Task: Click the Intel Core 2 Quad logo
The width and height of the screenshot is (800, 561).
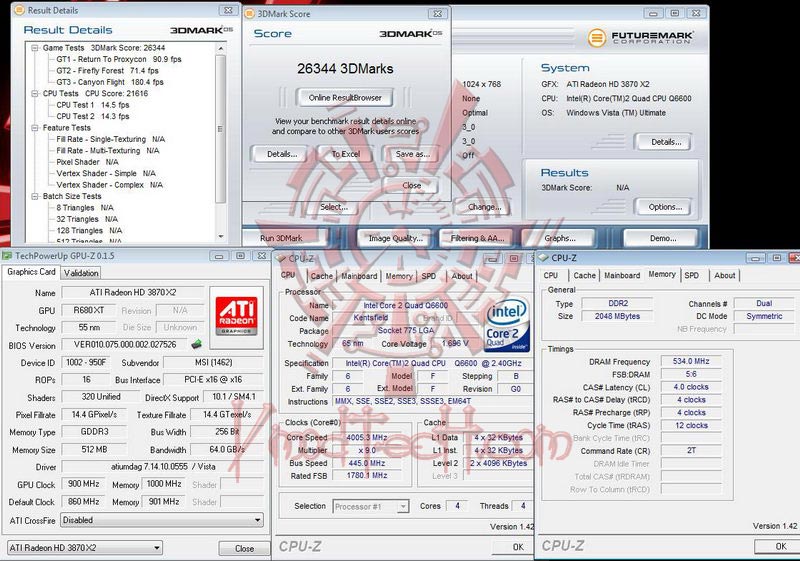Action: [x=507, y=325]
